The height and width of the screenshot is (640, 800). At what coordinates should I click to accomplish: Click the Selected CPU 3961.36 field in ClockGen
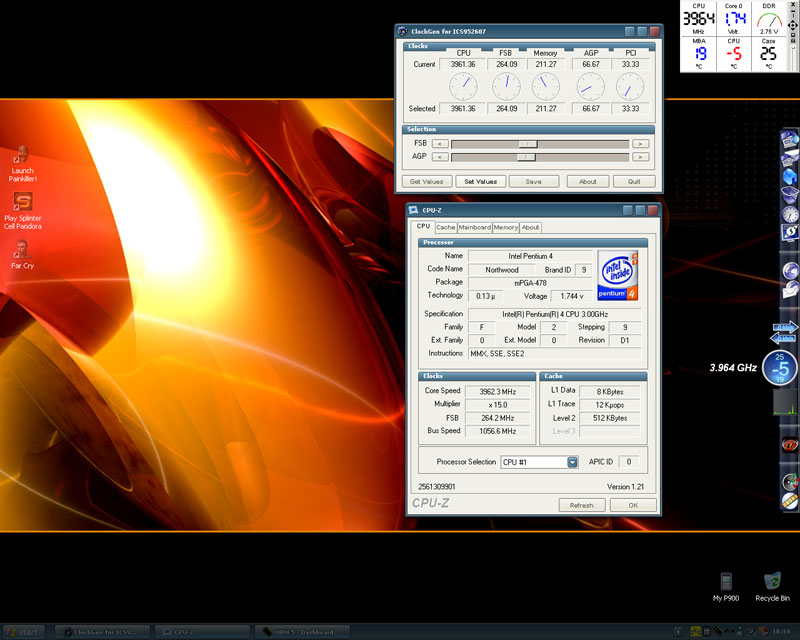point(463,108)
